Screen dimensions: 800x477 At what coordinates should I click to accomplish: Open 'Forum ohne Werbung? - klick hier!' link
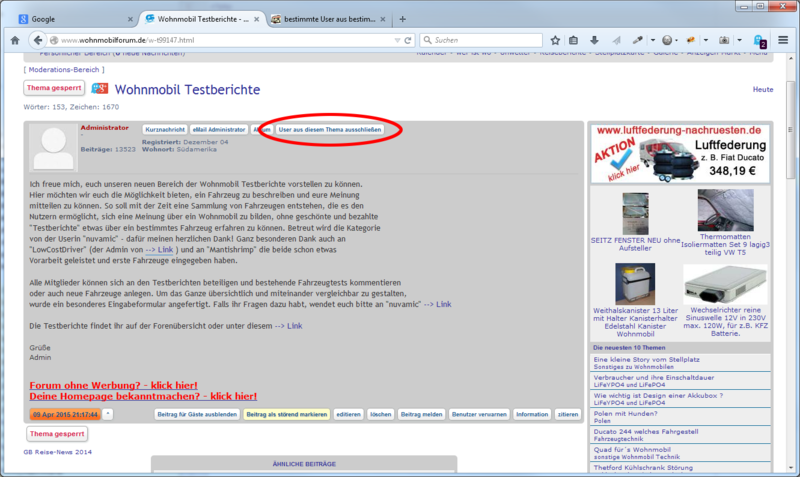113,385
